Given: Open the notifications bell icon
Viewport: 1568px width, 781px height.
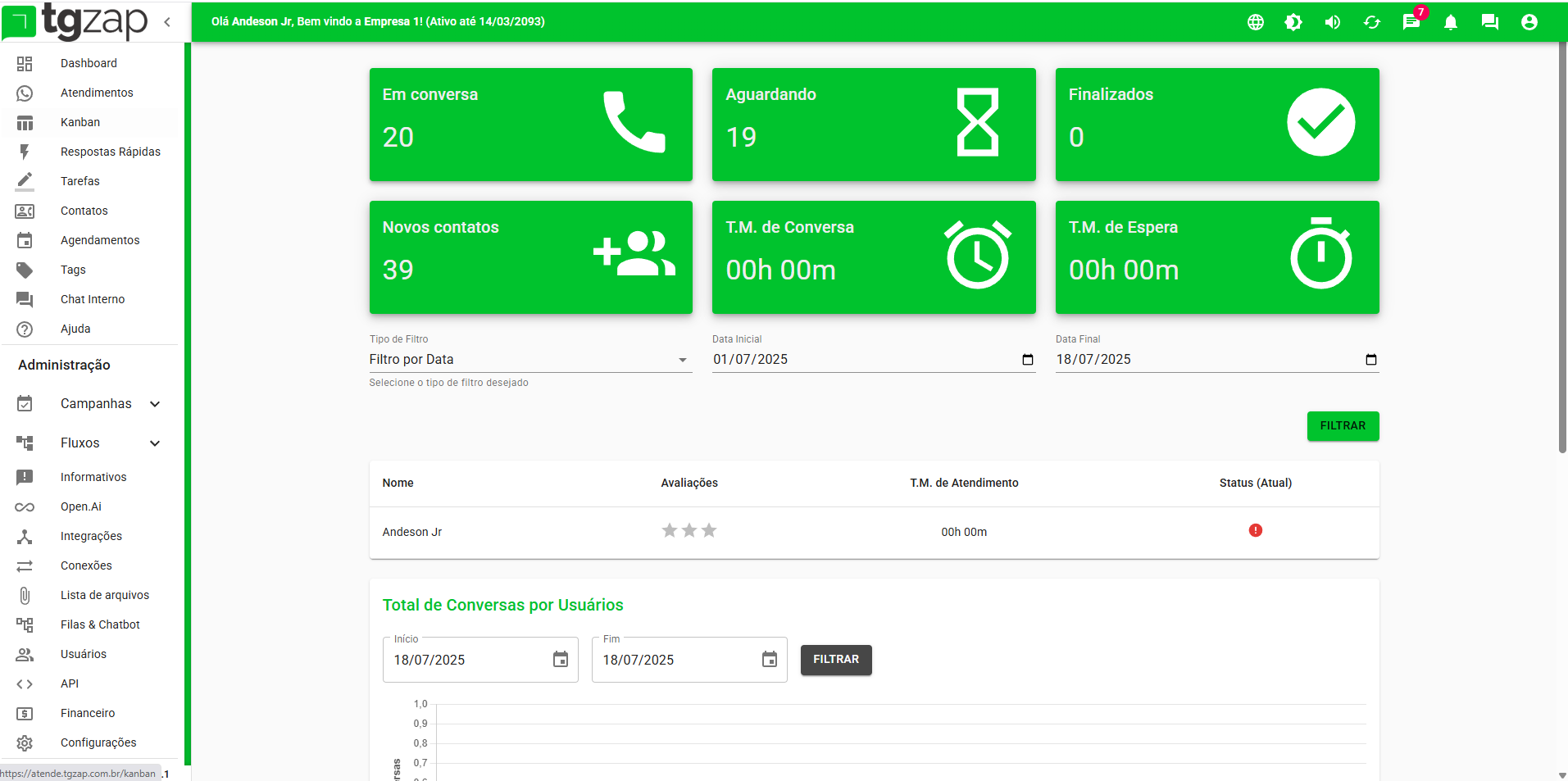Looking at the screenshot, I should (x=1450, y=23).
